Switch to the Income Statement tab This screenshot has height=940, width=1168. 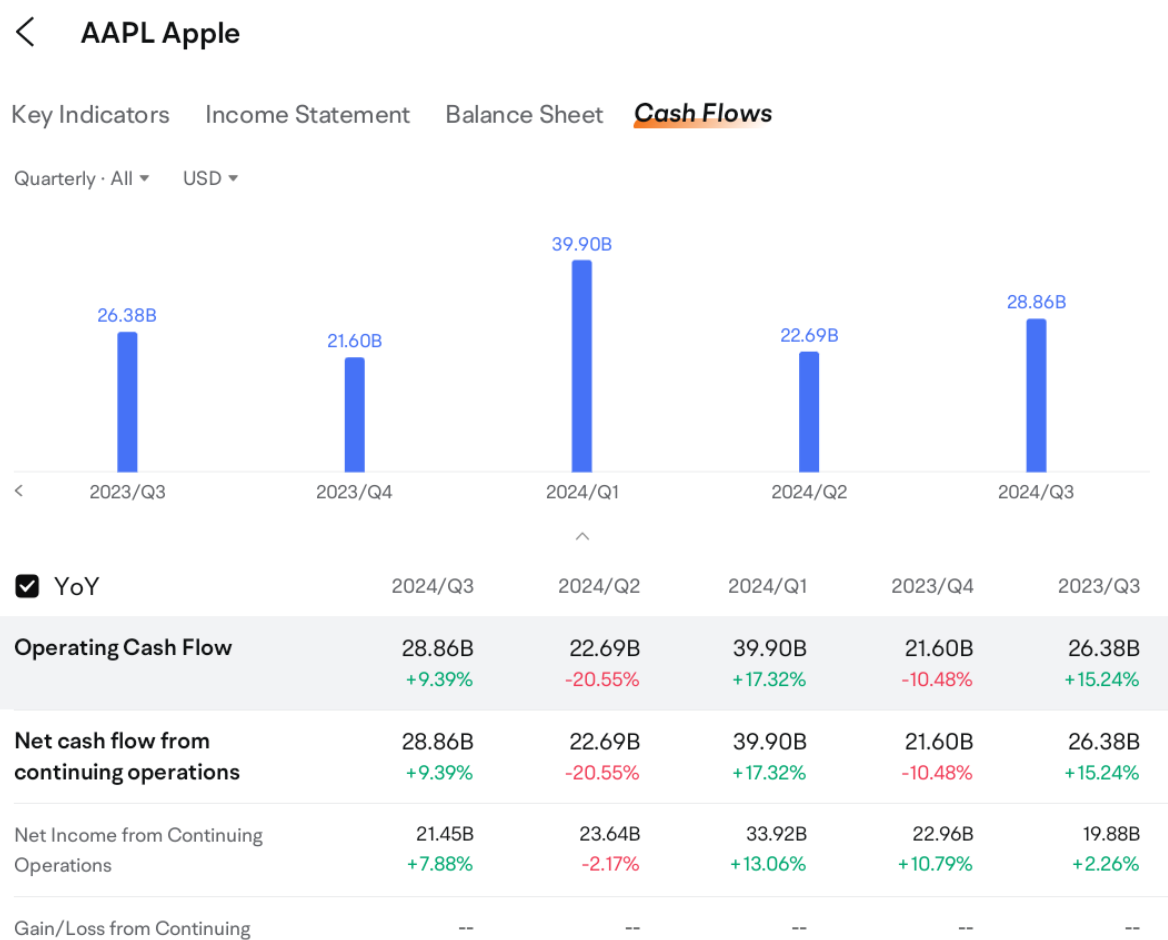[x=308, y=115]
